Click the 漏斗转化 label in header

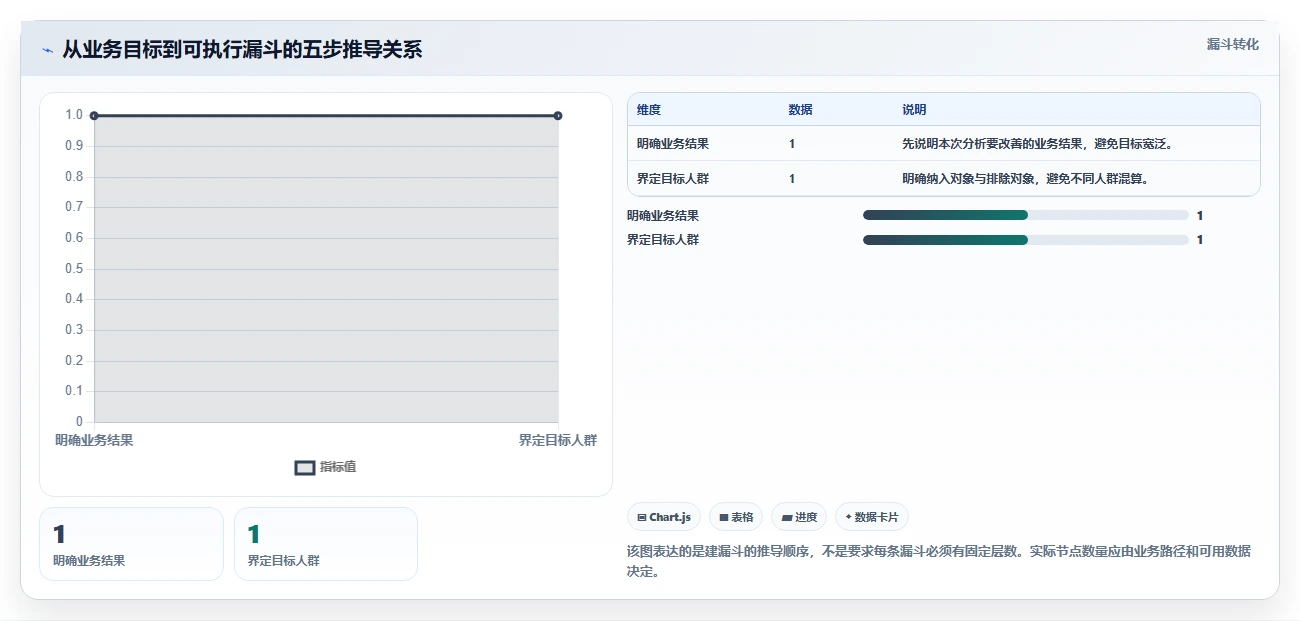tap(1232, 45)
